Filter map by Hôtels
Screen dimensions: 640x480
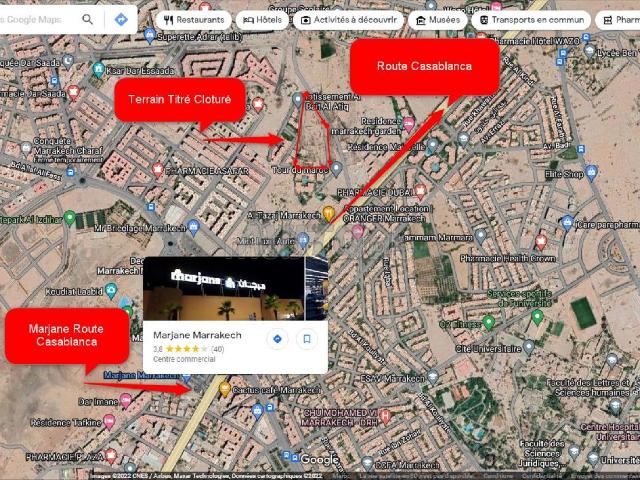point(262,20)
